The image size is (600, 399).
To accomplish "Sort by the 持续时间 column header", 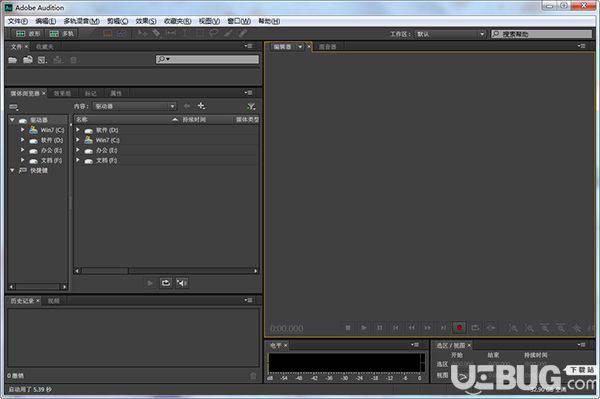I will tap(194, 120).
